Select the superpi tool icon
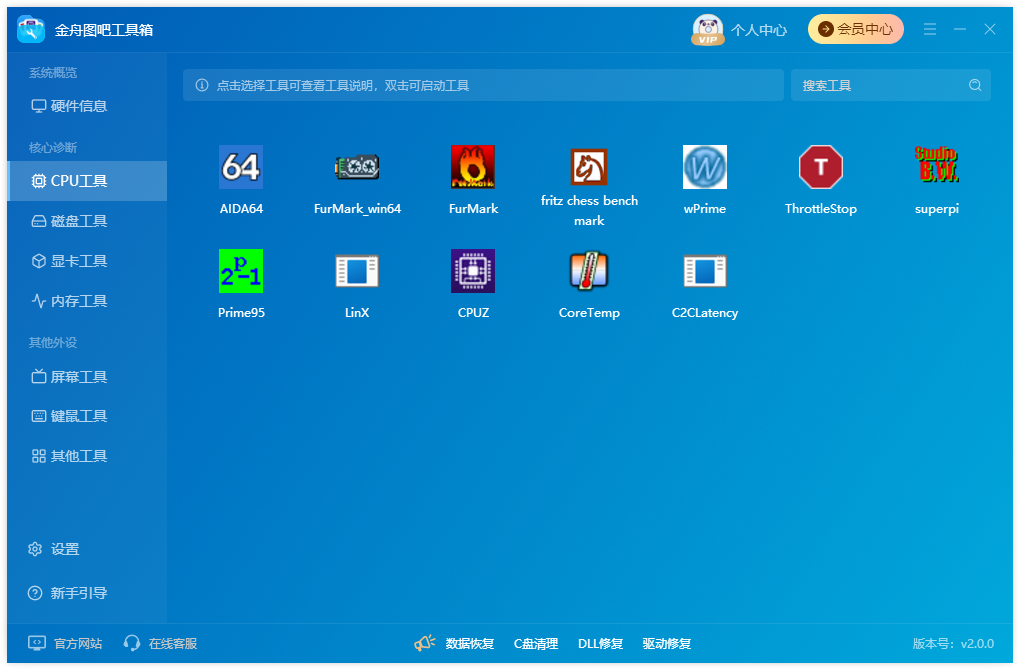The width and height of the screenshot is (1020, 670). pyautogui.click(x=937, y=164)
